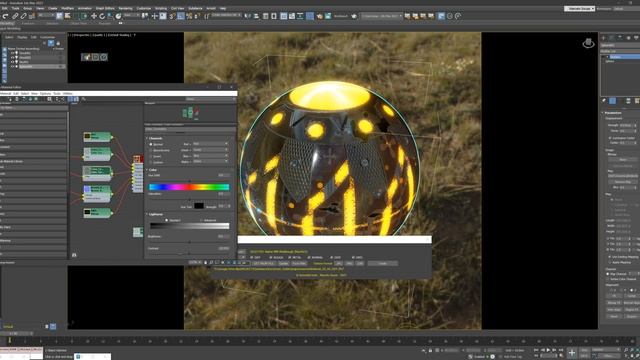The image size is (640, 360).
Task: Activate the Select and Rotate tool
Action: (x=102, y=16)
